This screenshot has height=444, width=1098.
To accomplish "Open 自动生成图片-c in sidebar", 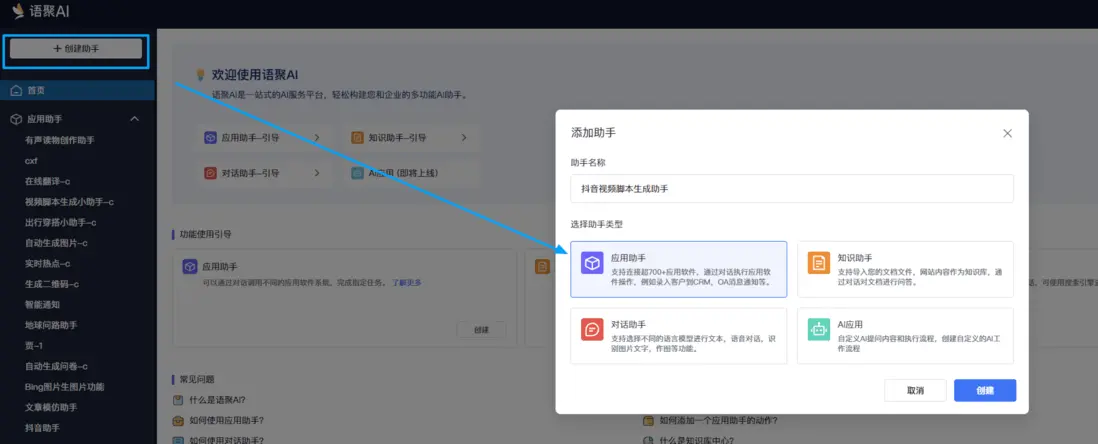I will [56, 243].
